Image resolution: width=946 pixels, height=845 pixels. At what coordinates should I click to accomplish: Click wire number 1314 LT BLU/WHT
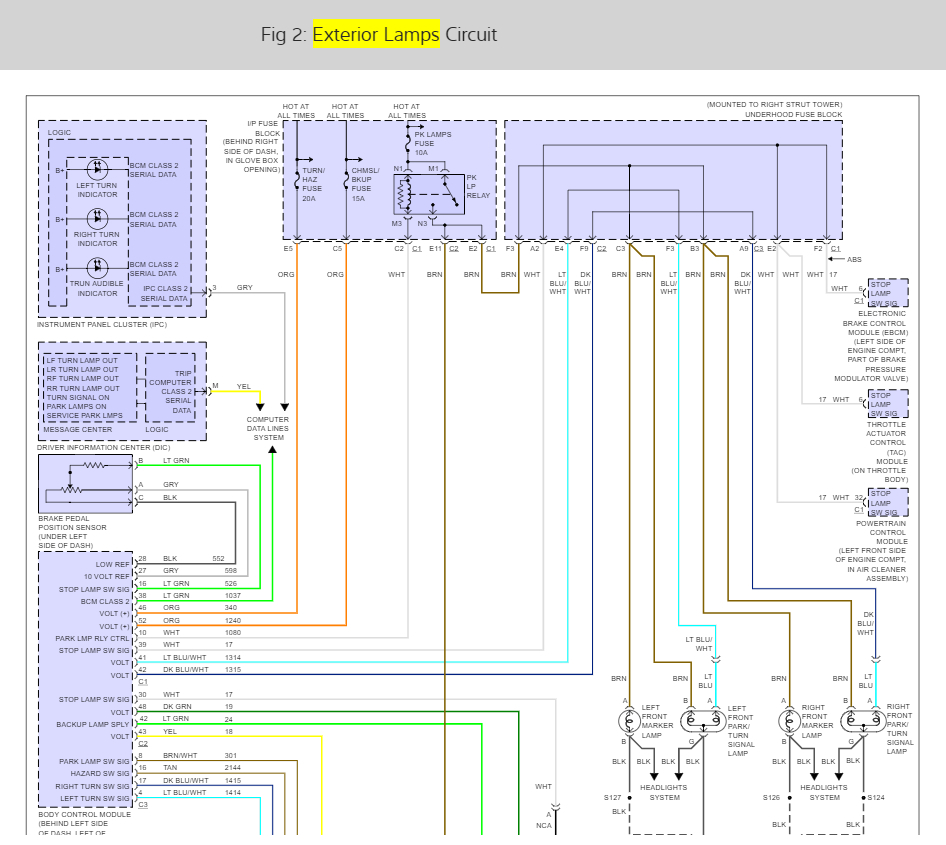coord(232,657)
